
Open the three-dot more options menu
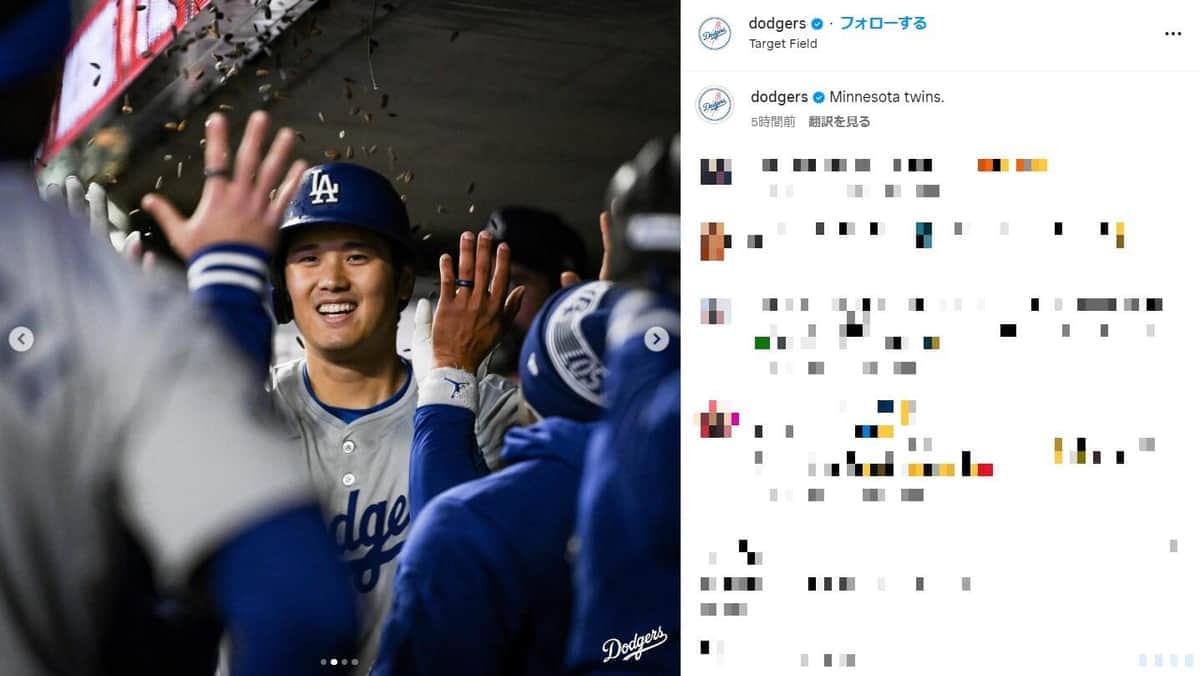pos(1173,33)
